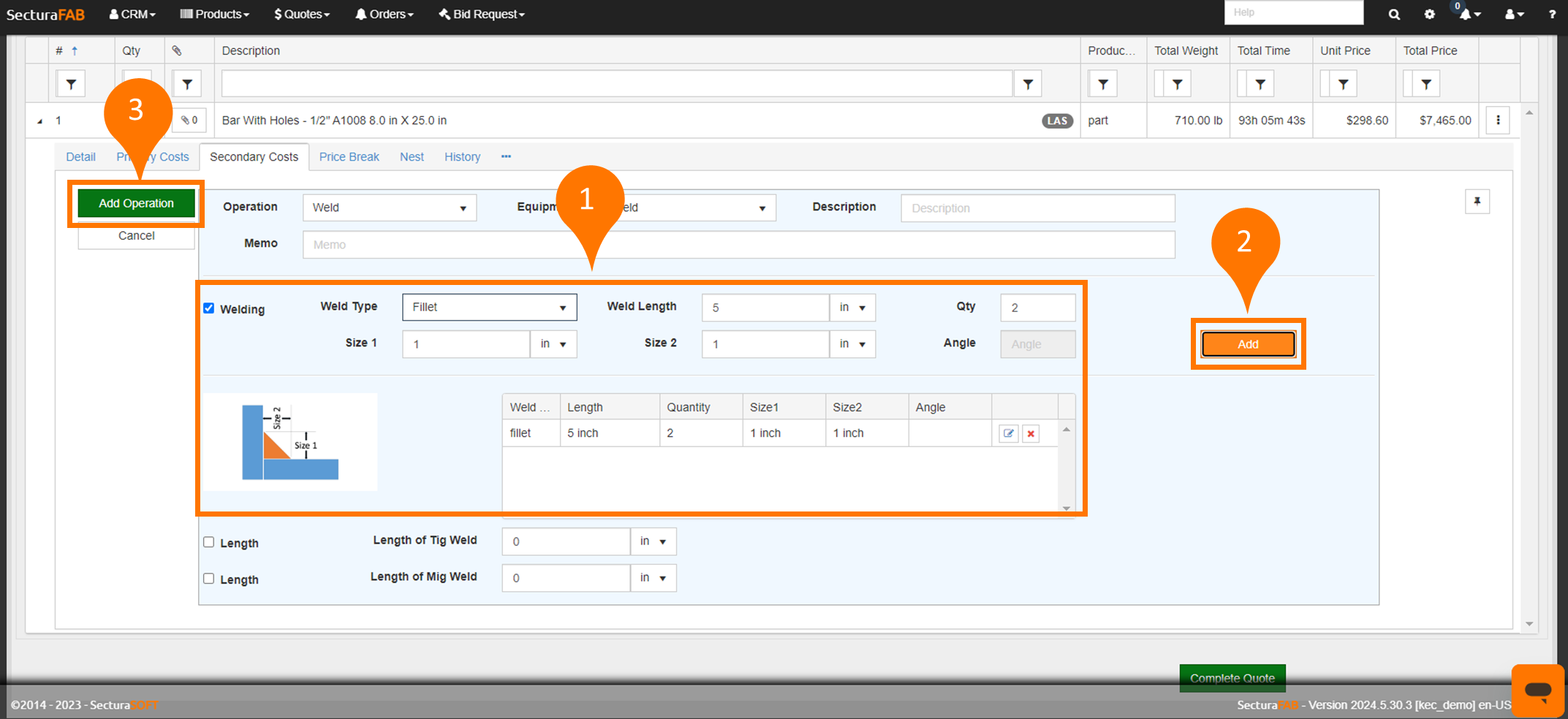Open the user account icon menu

point(1514,15)
